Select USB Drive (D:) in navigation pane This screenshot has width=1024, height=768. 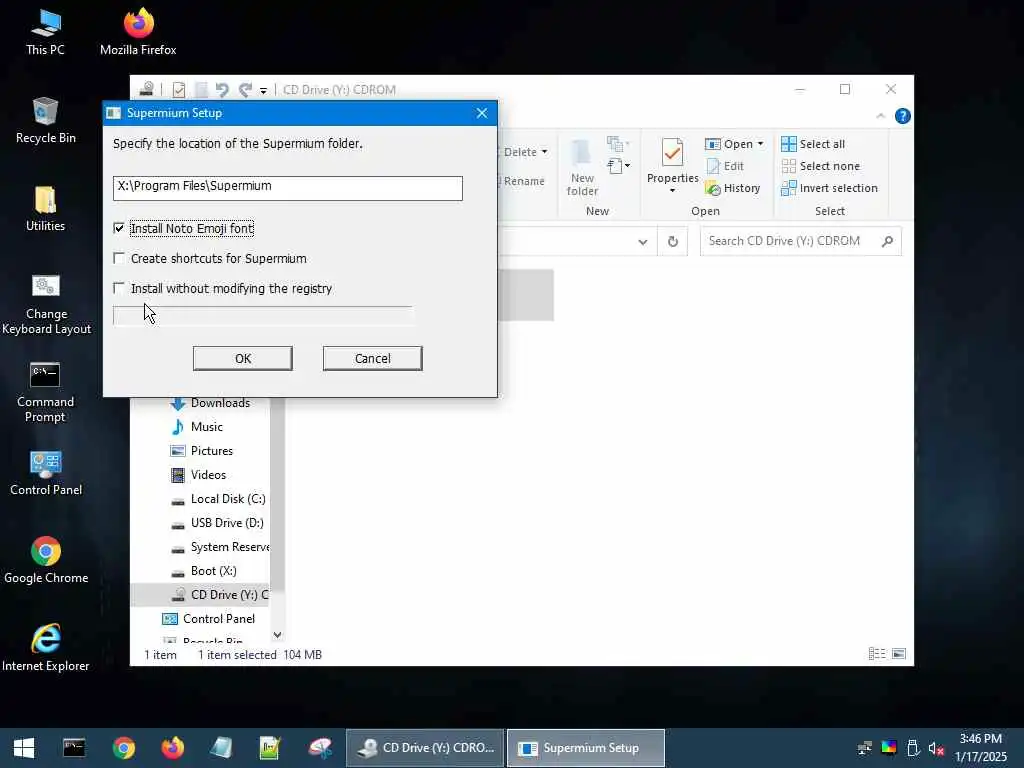click(217, 523)
